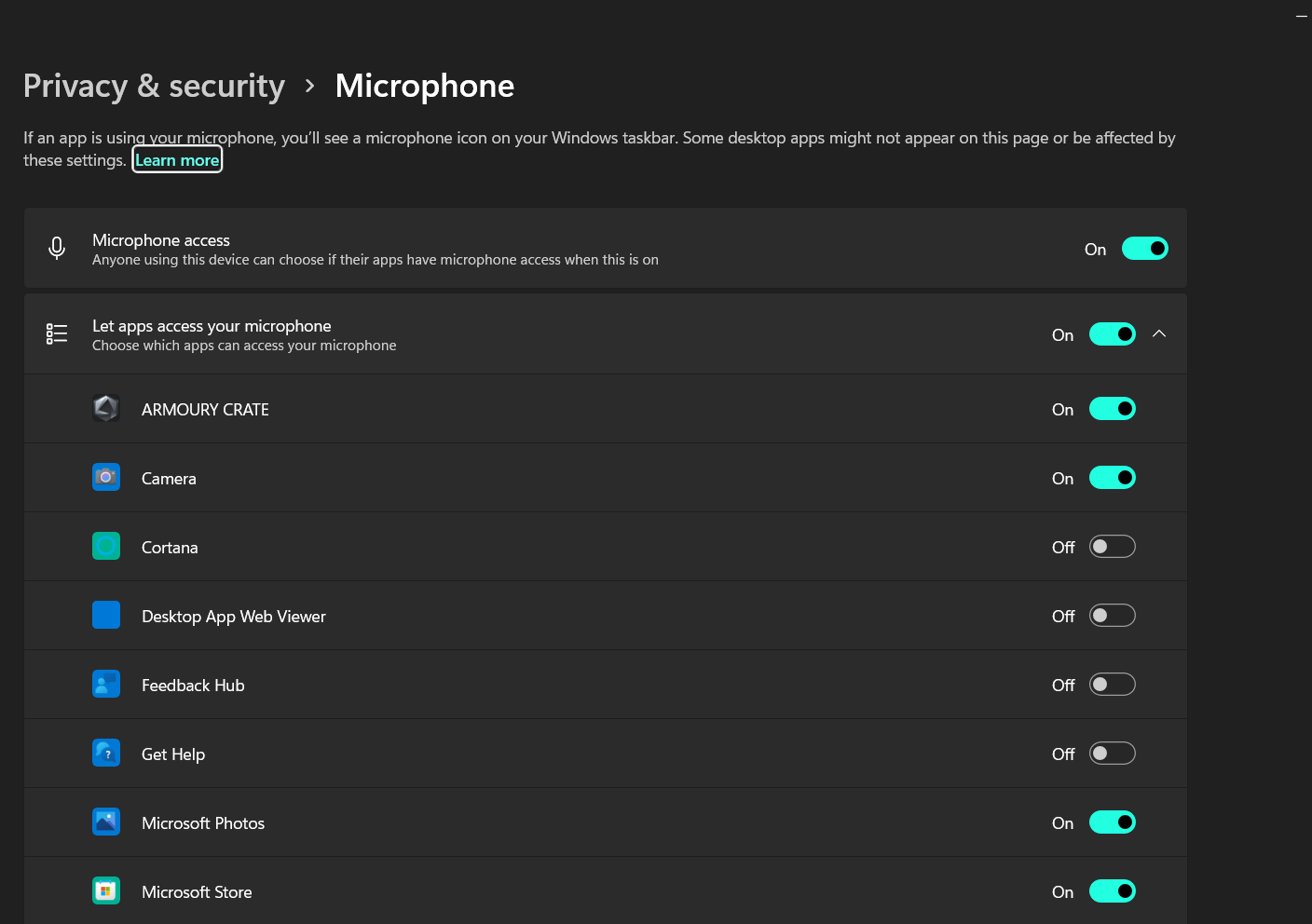Click 'On' label beside Let apps access toggle
The image size is (1312, 924).
click(1062, 335)
